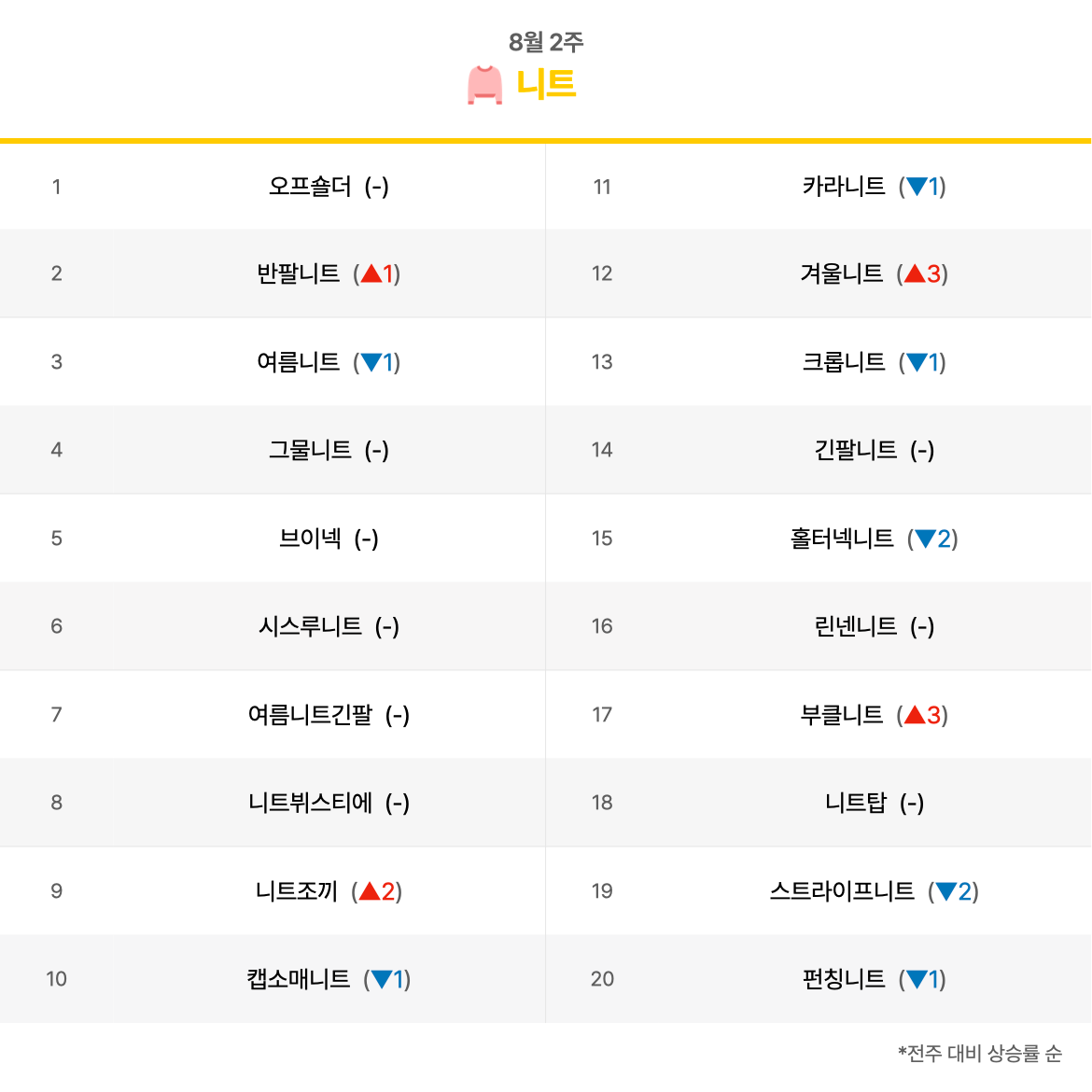Open the 오프숄더 keyword ranked first
This screenshot has width=1092, height=1092.
tap(310, 186)
